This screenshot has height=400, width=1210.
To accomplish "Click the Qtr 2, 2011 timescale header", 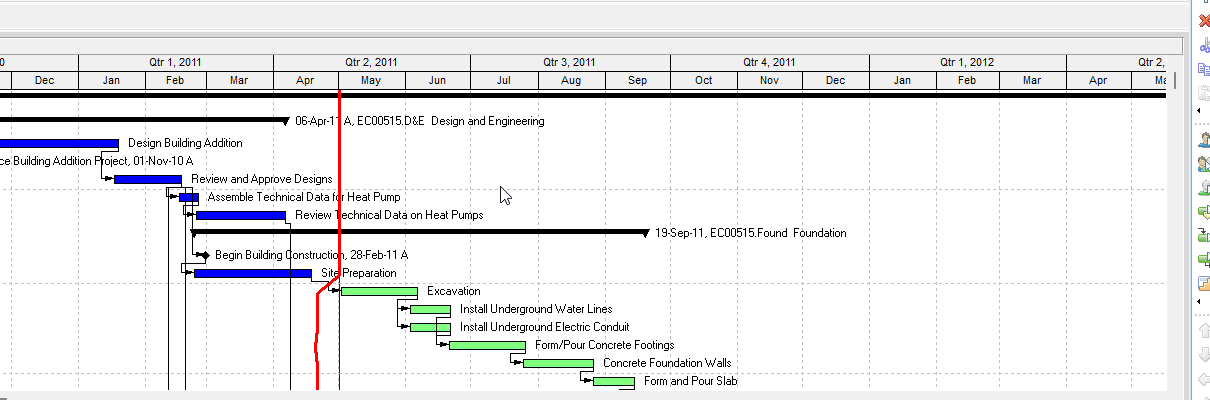I will coord(372,62).
